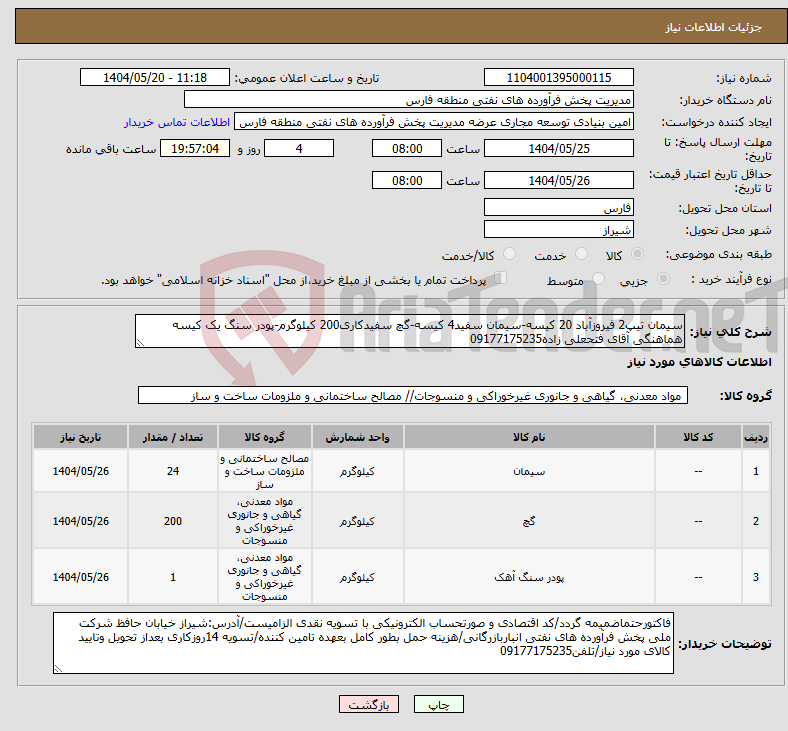Image resolution: width=788 pixels, height=731 pixels.
Task: Select the جزیی purchase type radio
Action: click(x=663, y=279)
